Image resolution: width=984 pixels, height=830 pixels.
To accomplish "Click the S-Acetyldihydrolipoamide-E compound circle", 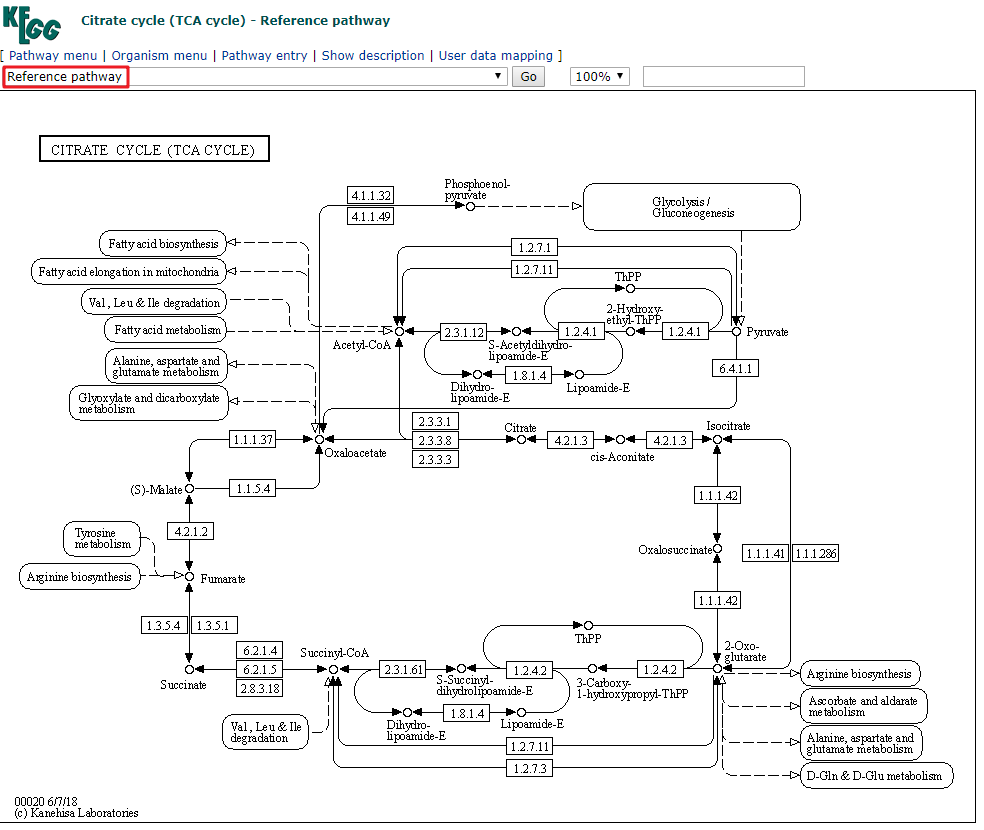I will tap(516, 331).
